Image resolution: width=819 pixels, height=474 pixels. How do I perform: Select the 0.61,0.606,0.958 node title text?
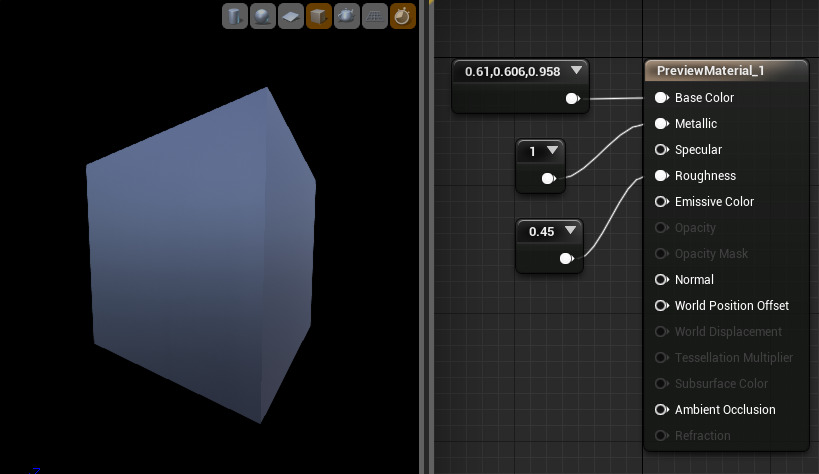[x=512, y=72]
